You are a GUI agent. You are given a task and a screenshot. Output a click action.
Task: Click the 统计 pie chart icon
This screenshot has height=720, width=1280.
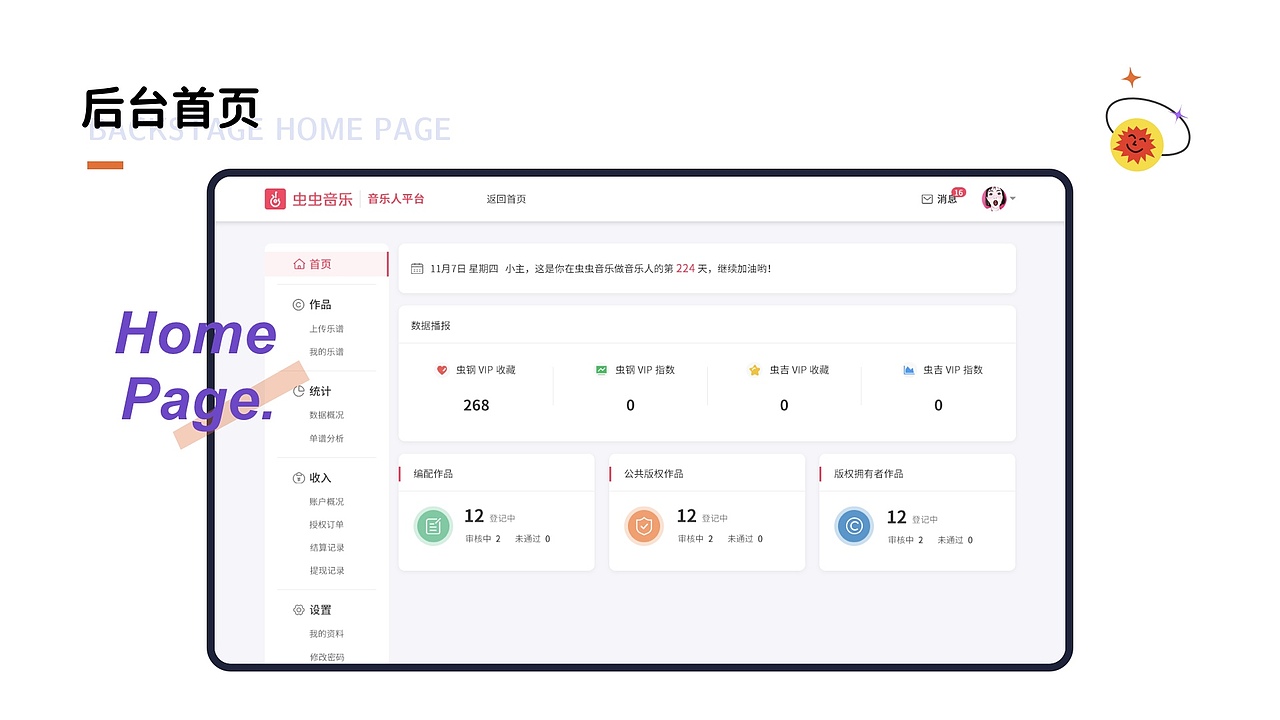pyautogui.click(x=298, y=391)
